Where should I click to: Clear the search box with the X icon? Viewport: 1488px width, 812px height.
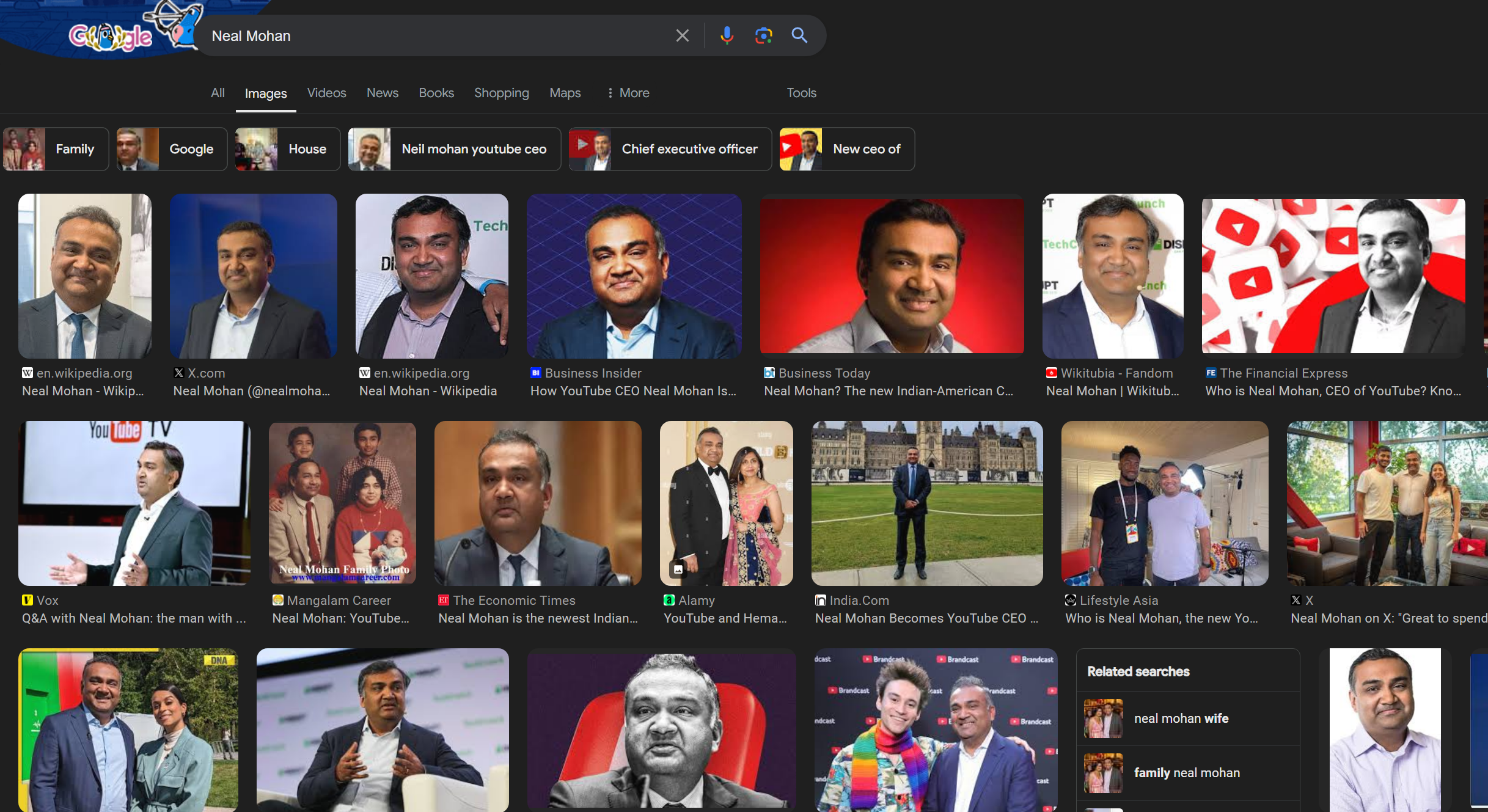(682, 36)
